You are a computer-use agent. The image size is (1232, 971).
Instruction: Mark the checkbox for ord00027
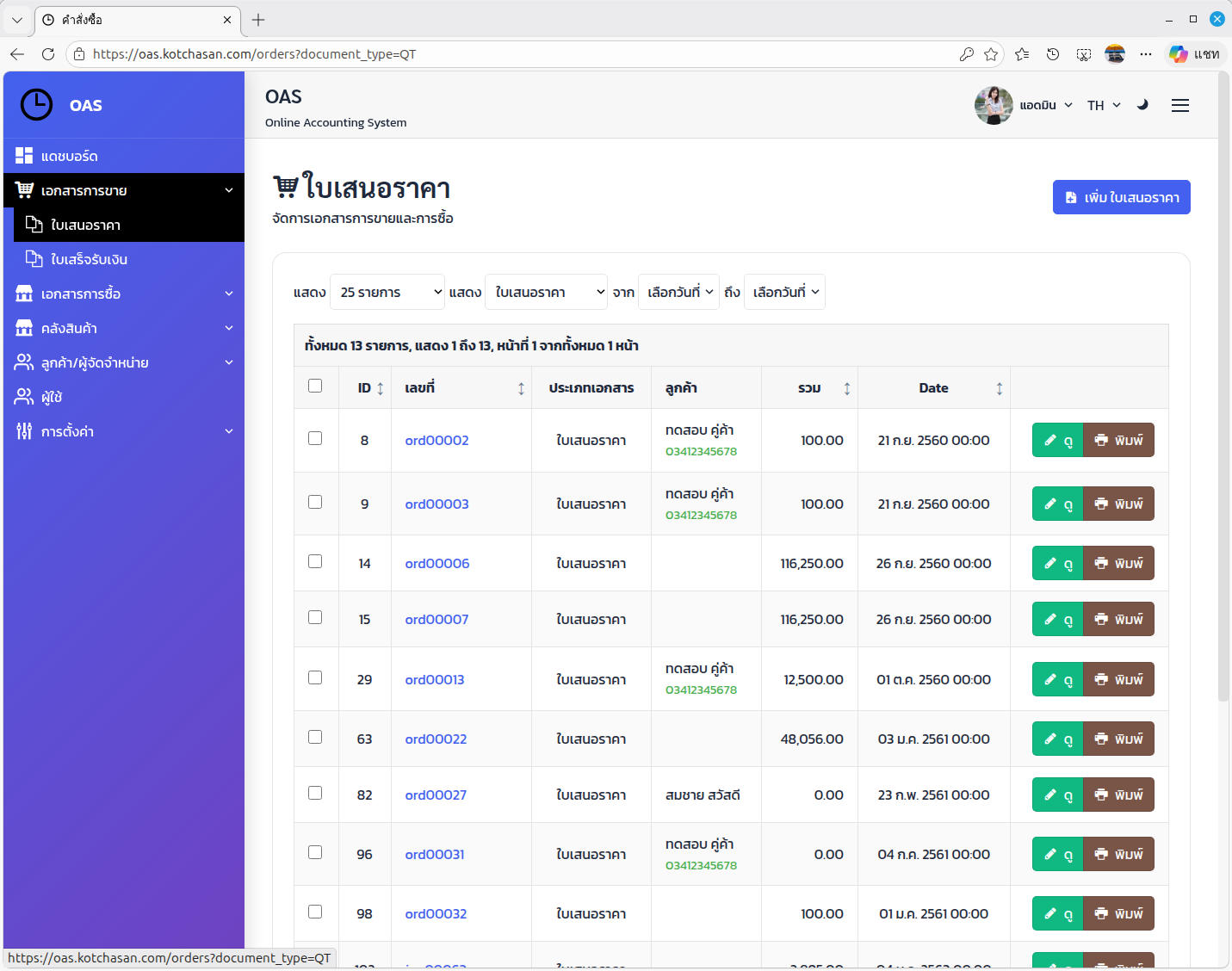[315, 793]
